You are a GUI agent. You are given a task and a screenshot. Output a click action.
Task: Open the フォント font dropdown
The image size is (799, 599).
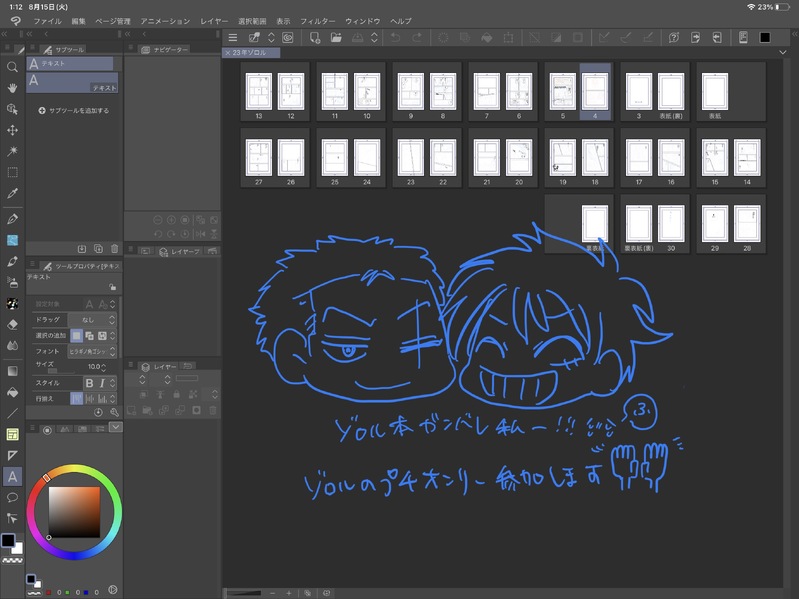pos(92,351)
